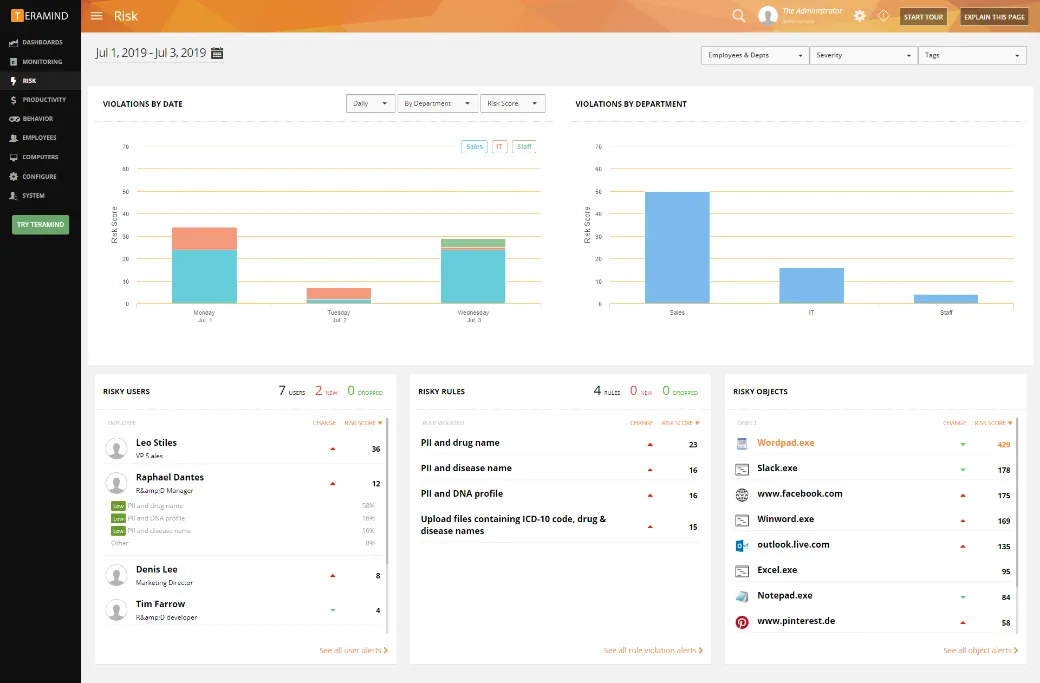Open the Severity filter dropdown

pos(864,56)
